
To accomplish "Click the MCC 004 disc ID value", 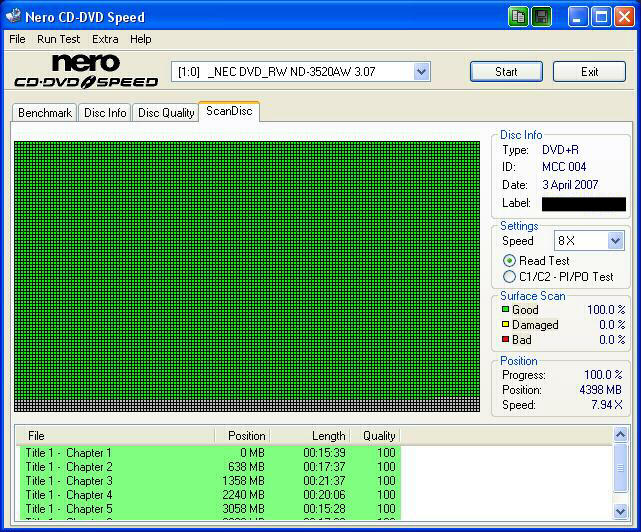I will pos(564,167).
